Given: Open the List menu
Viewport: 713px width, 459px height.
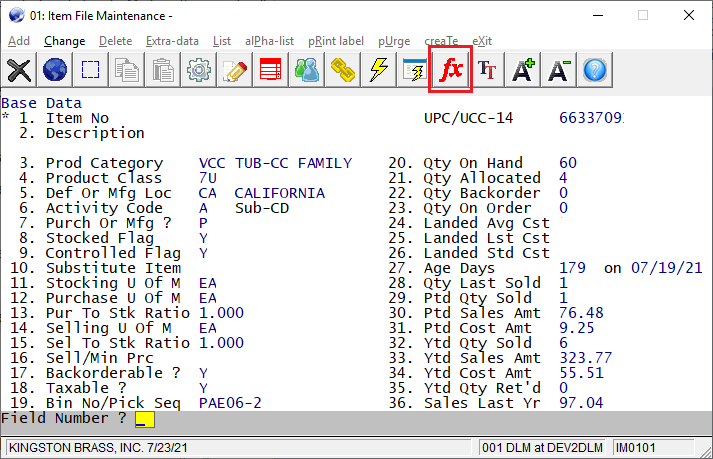Looking at the screenshot, I should click(x=222, y=41).
